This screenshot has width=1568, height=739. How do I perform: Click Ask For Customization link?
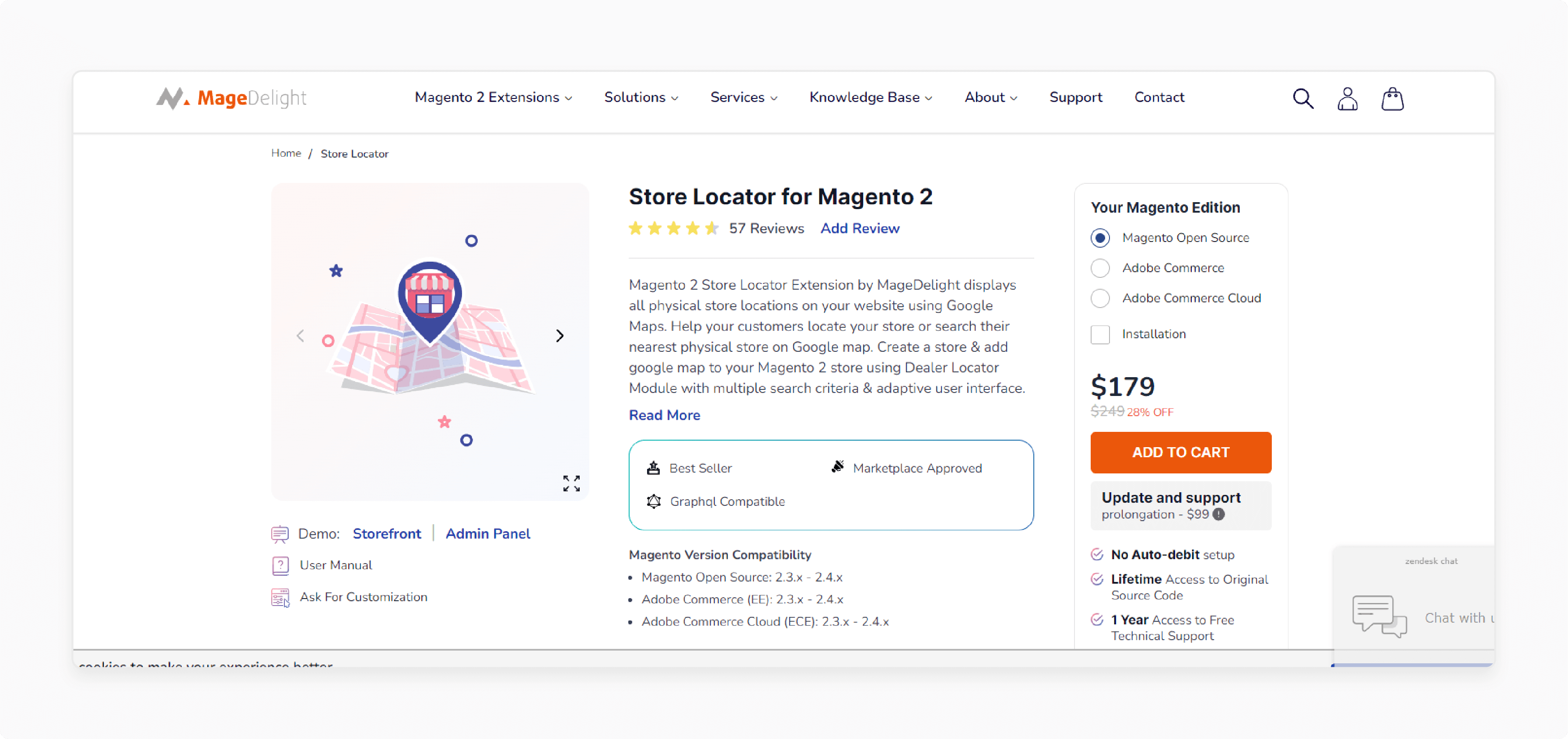pyautogui.click(x=364, y=597)
